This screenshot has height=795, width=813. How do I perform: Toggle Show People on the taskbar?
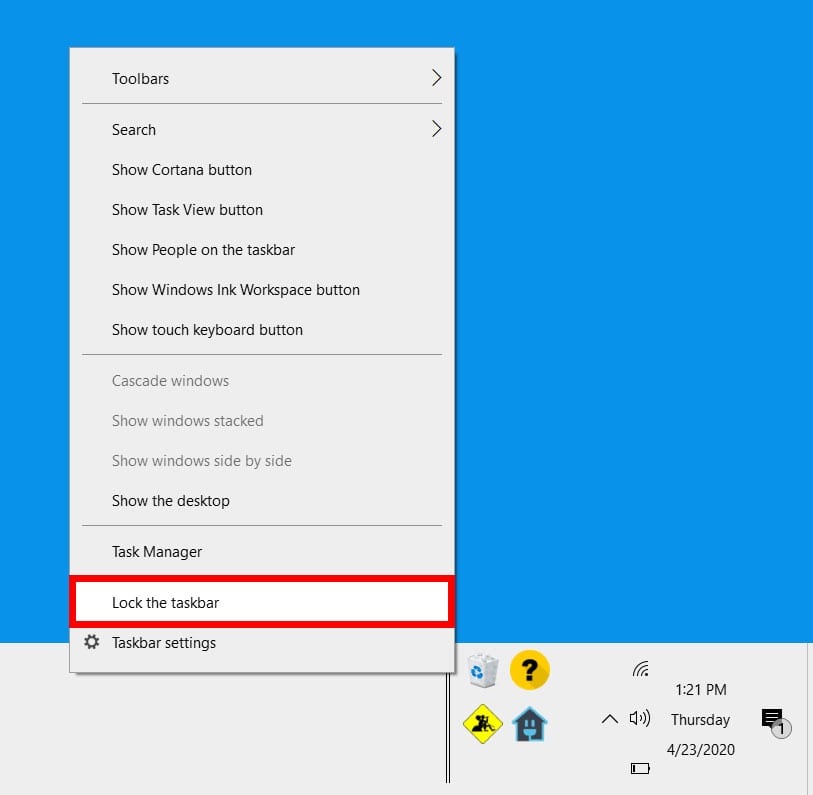(203, 250)
